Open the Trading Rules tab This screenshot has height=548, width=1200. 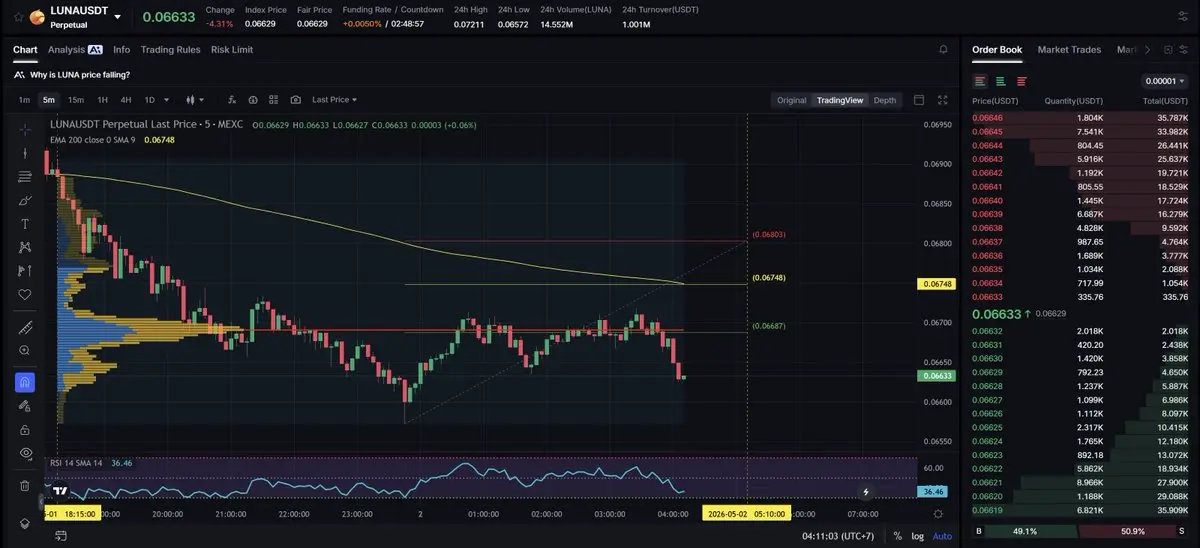tap(170, 49)
